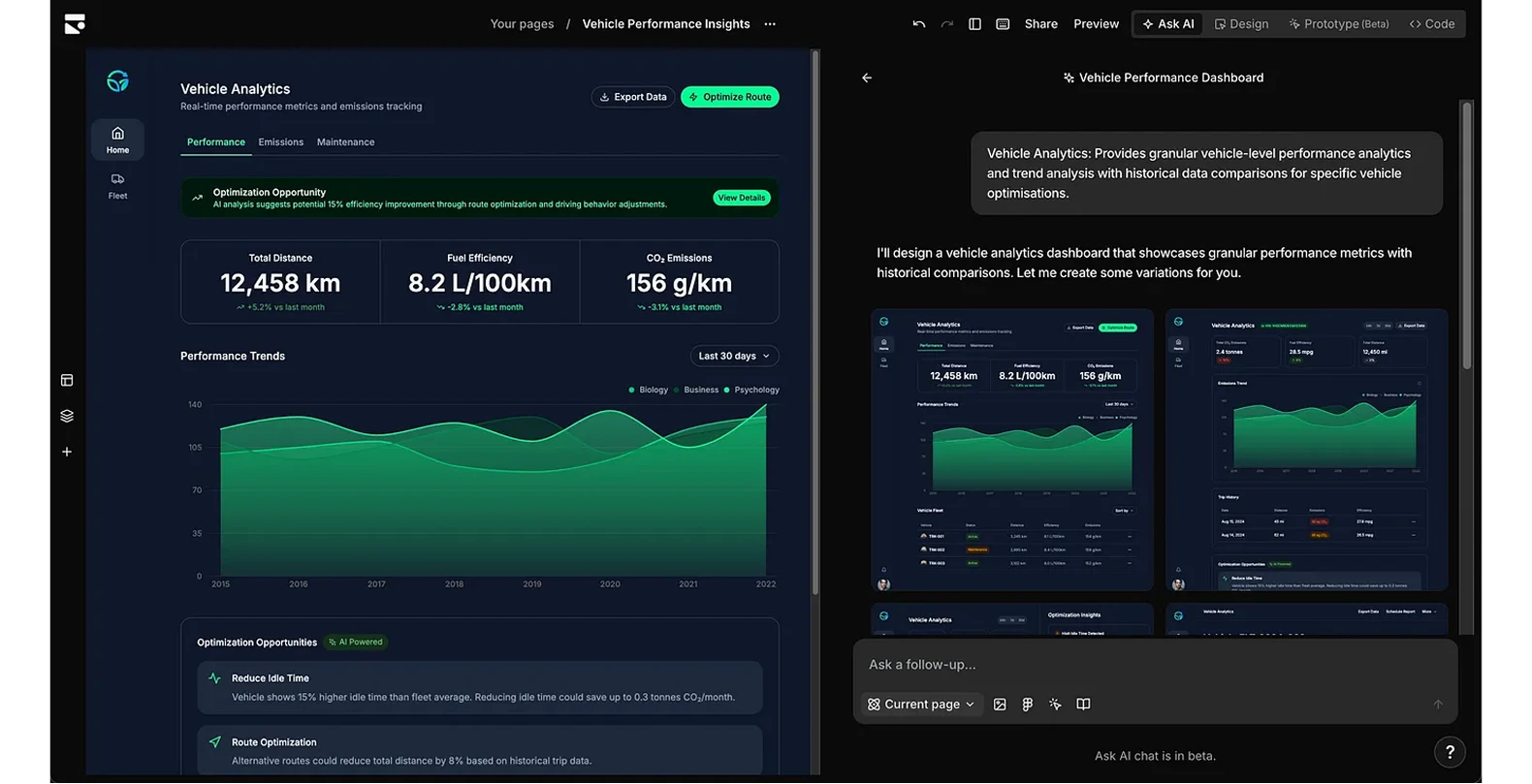Switch to the Emissions tab
This screenshot has height=784, width=1532.
pyautogui.click(x=281, y=142)
